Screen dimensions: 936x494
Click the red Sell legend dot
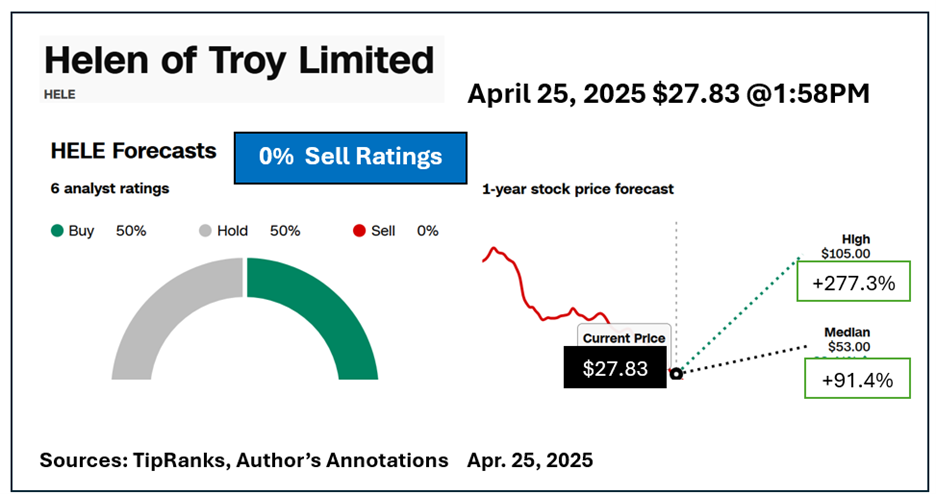click(x=358, y=231)
